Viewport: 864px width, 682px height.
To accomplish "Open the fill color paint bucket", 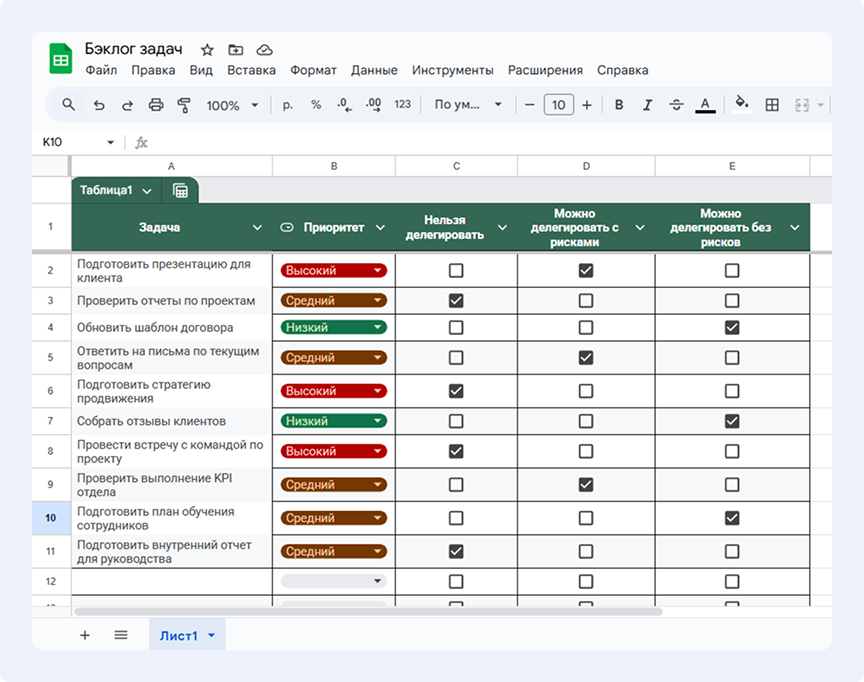I will (x=741, y=104).
